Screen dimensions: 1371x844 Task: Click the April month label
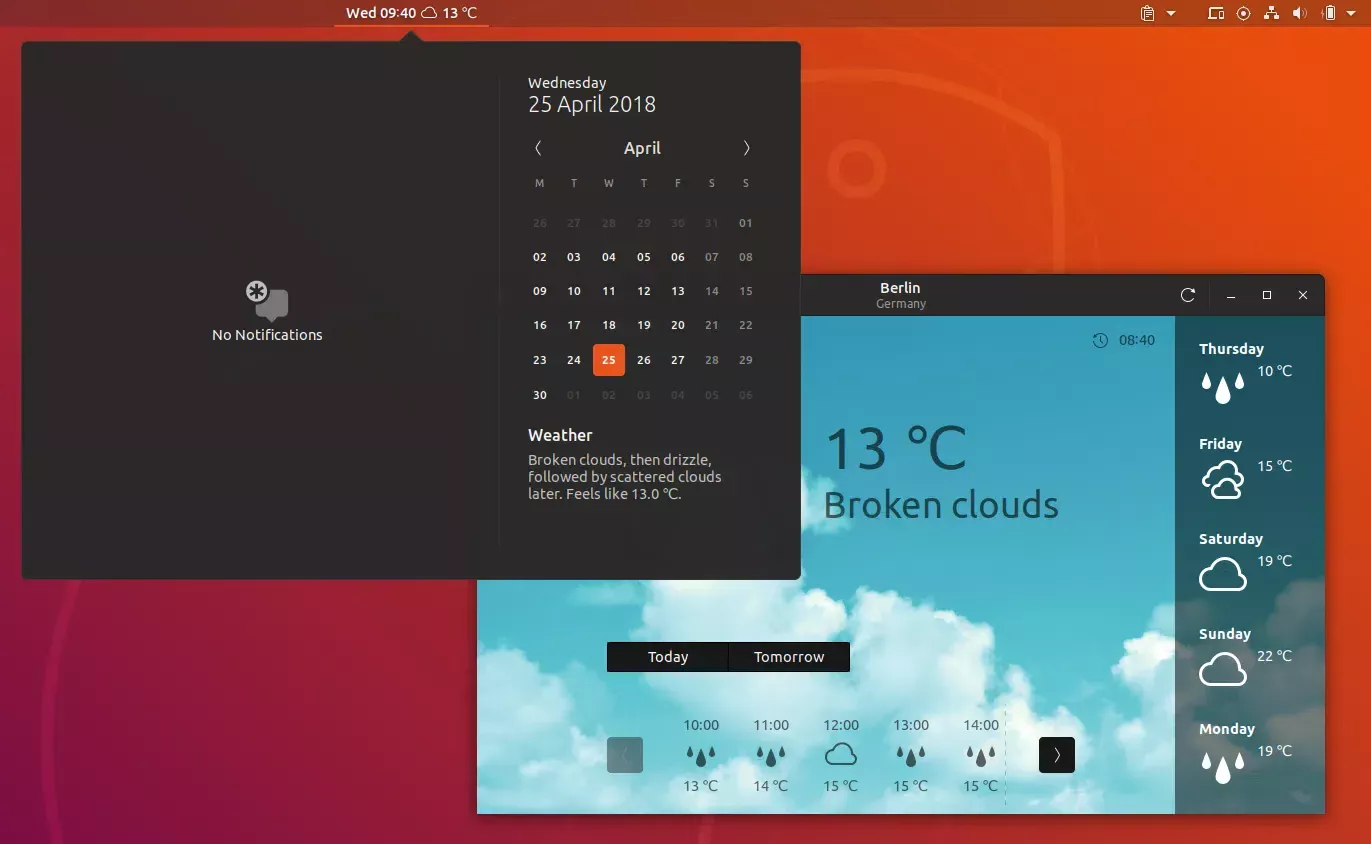642,148
